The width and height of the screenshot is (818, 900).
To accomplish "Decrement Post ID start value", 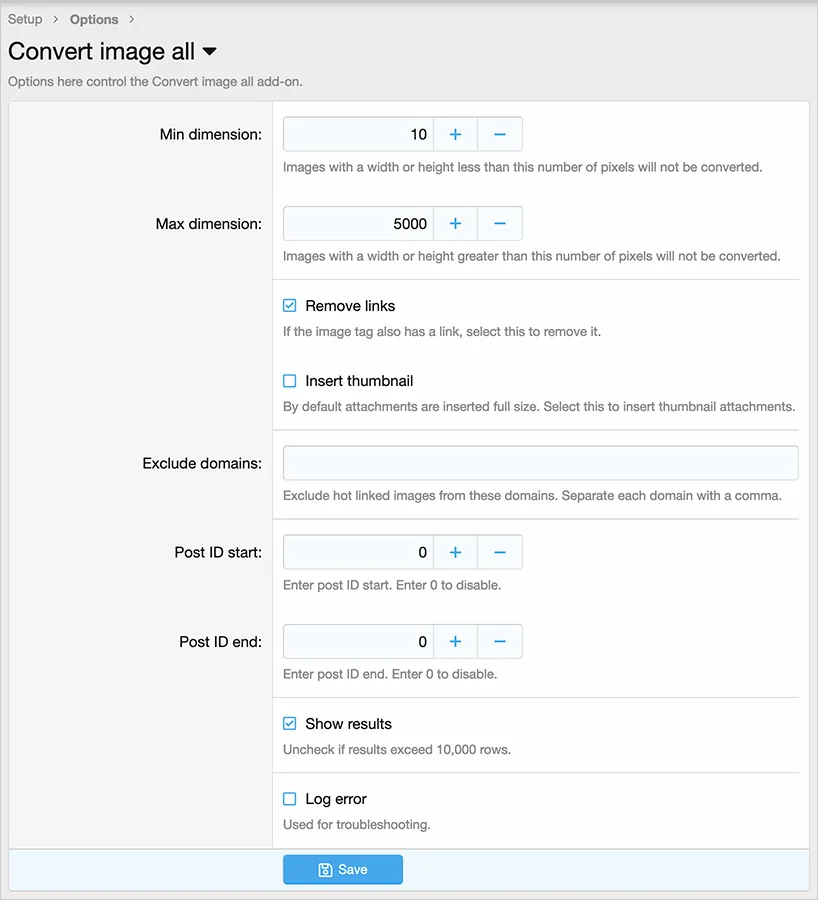I will click(500, 552).
